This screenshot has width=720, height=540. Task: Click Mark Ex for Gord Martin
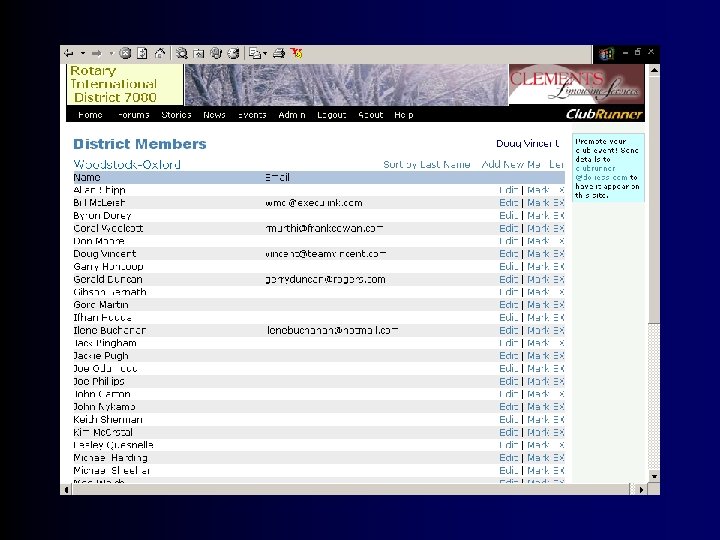[546, 305]
